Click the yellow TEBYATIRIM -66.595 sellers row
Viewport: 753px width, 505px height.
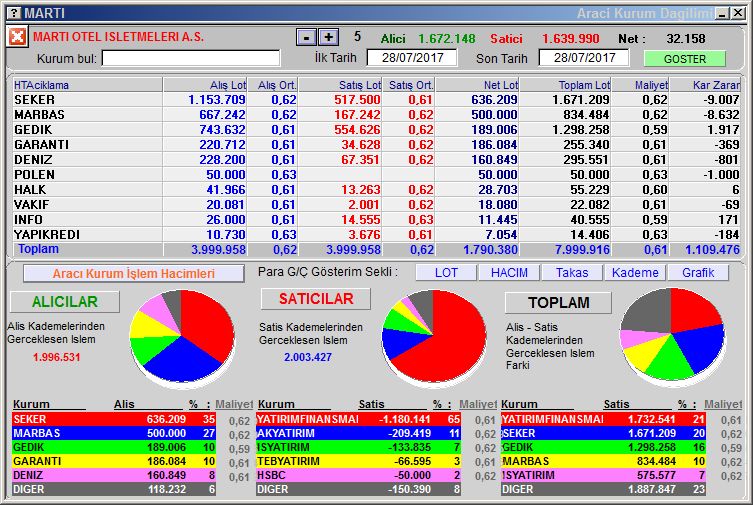[358, 461]
